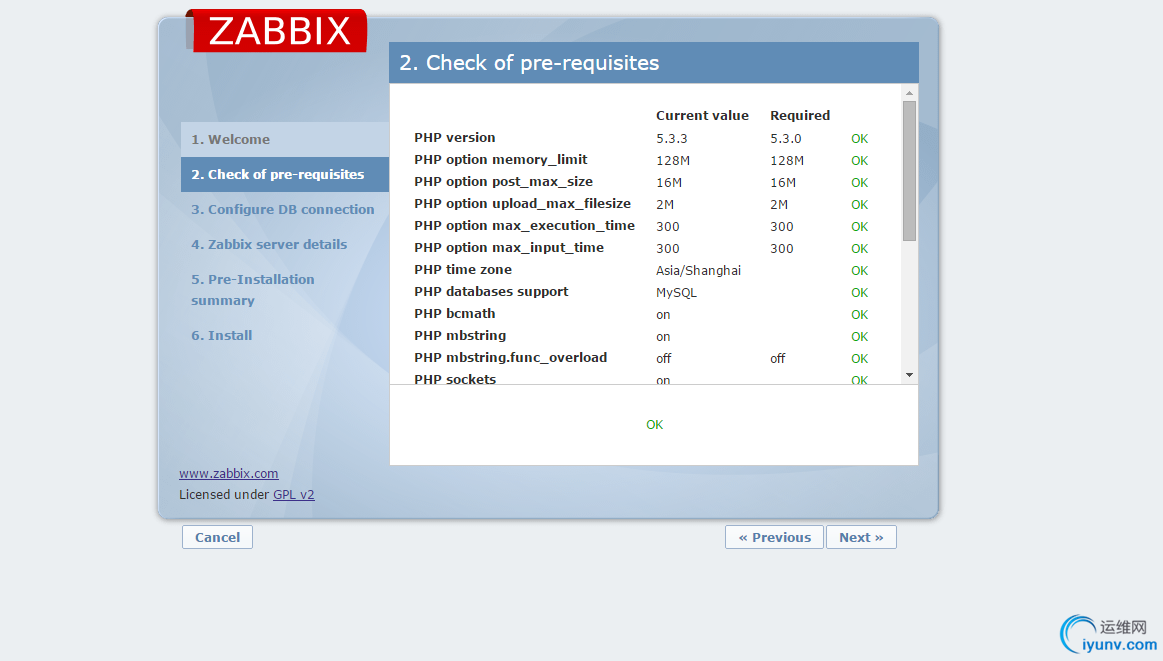Screen dimensions: 1163x661
Task: Click the PHP mbstring label
Action: coord(460,335)
